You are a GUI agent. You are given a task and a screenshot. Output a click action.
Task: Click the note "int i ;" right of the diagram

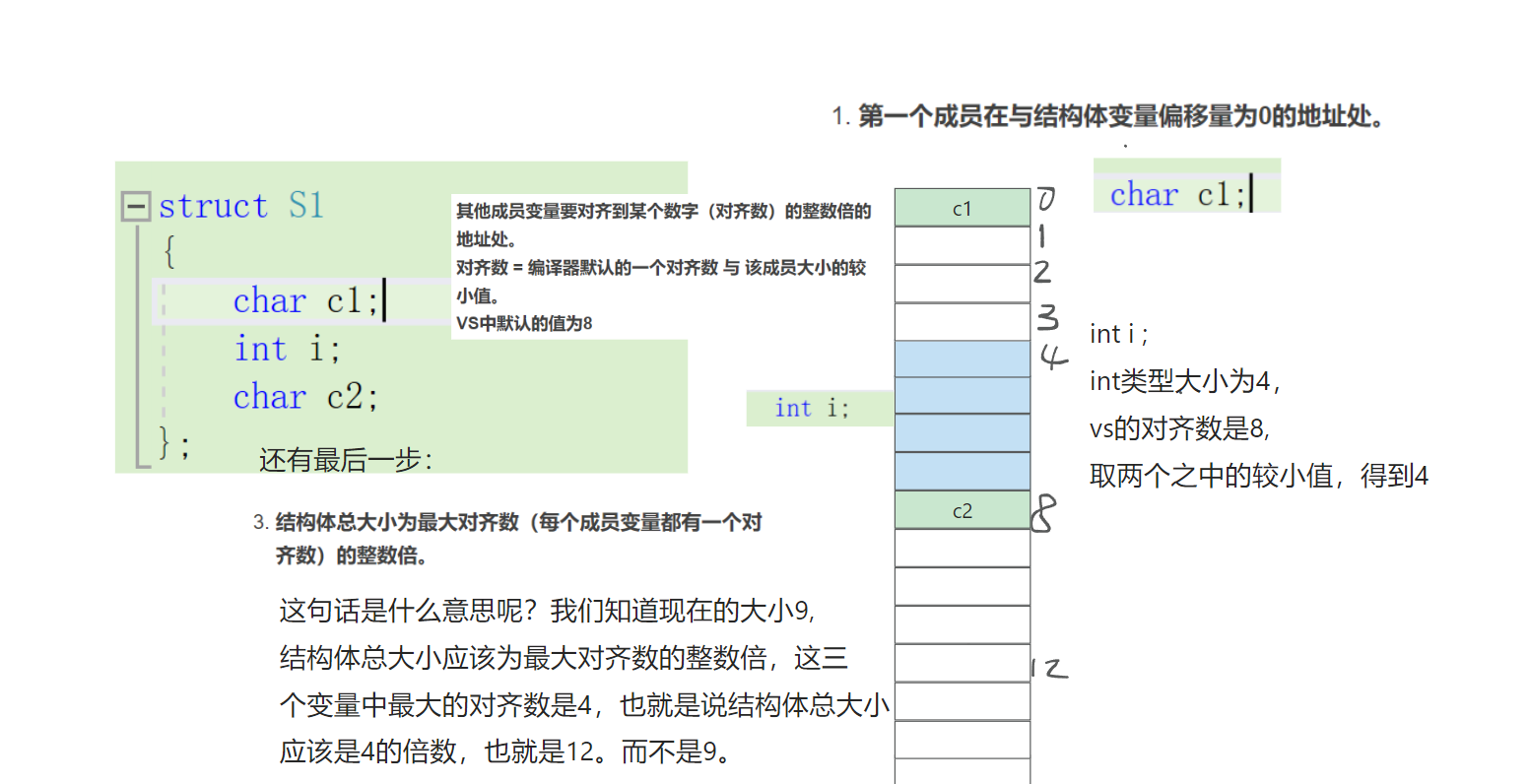[x=1118, y=334]
